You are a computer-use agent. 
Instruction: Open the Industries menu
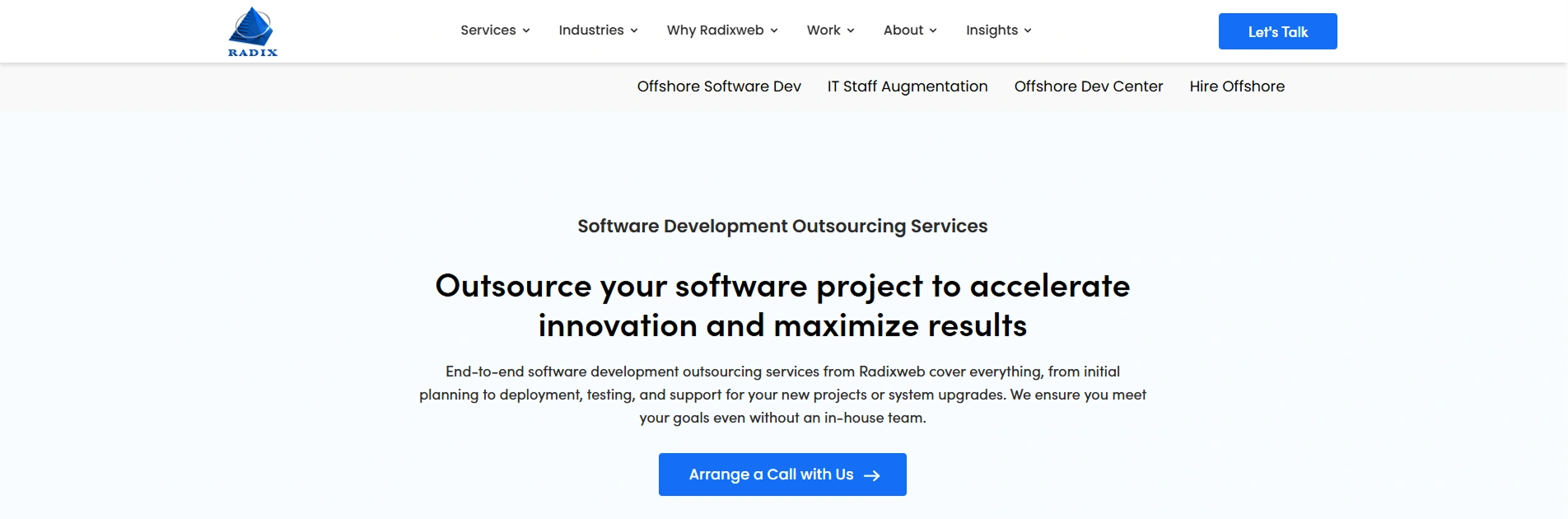click(x=591, y=30)
